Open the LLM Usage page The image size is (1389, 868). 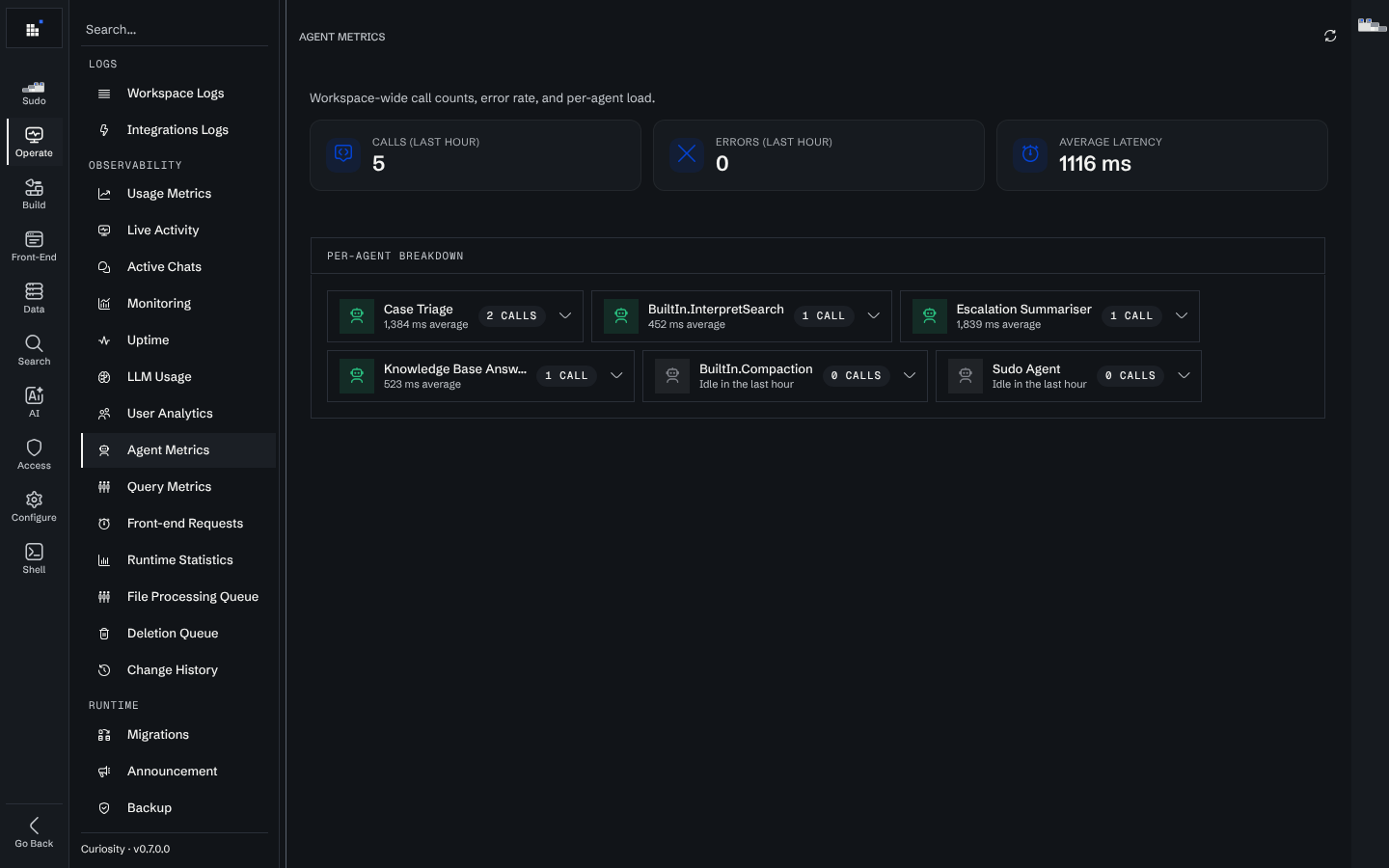178,377
